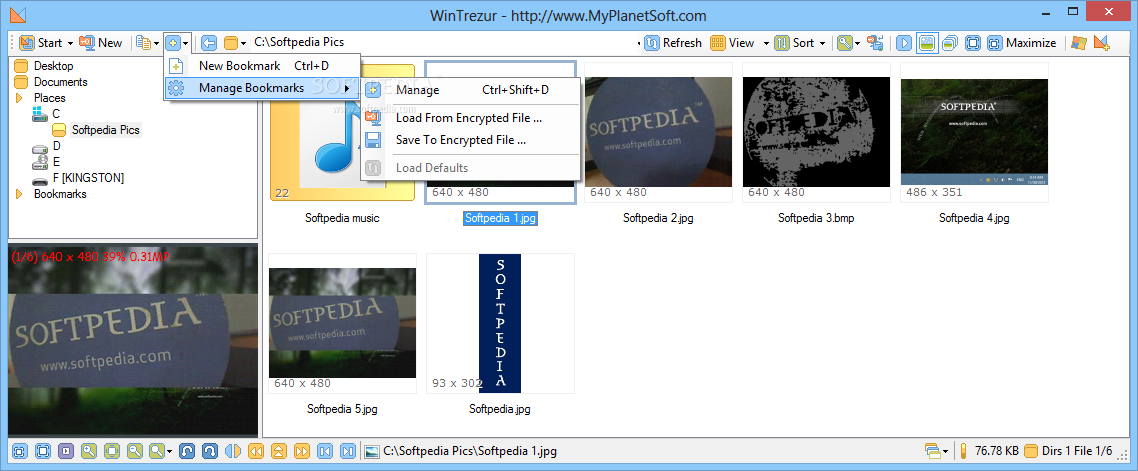
Task: Choose Load From Encrypted File
Action: pos(472,118)
